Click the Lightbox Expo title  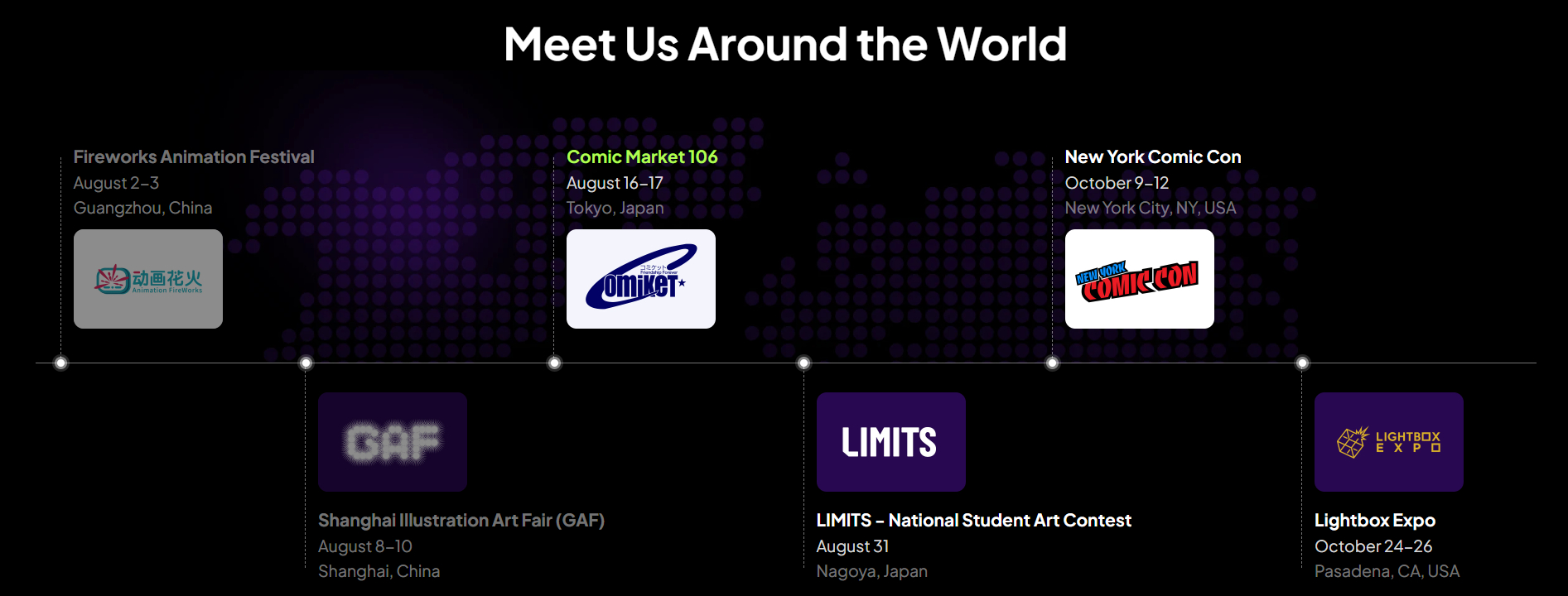tap(1375, 521)
